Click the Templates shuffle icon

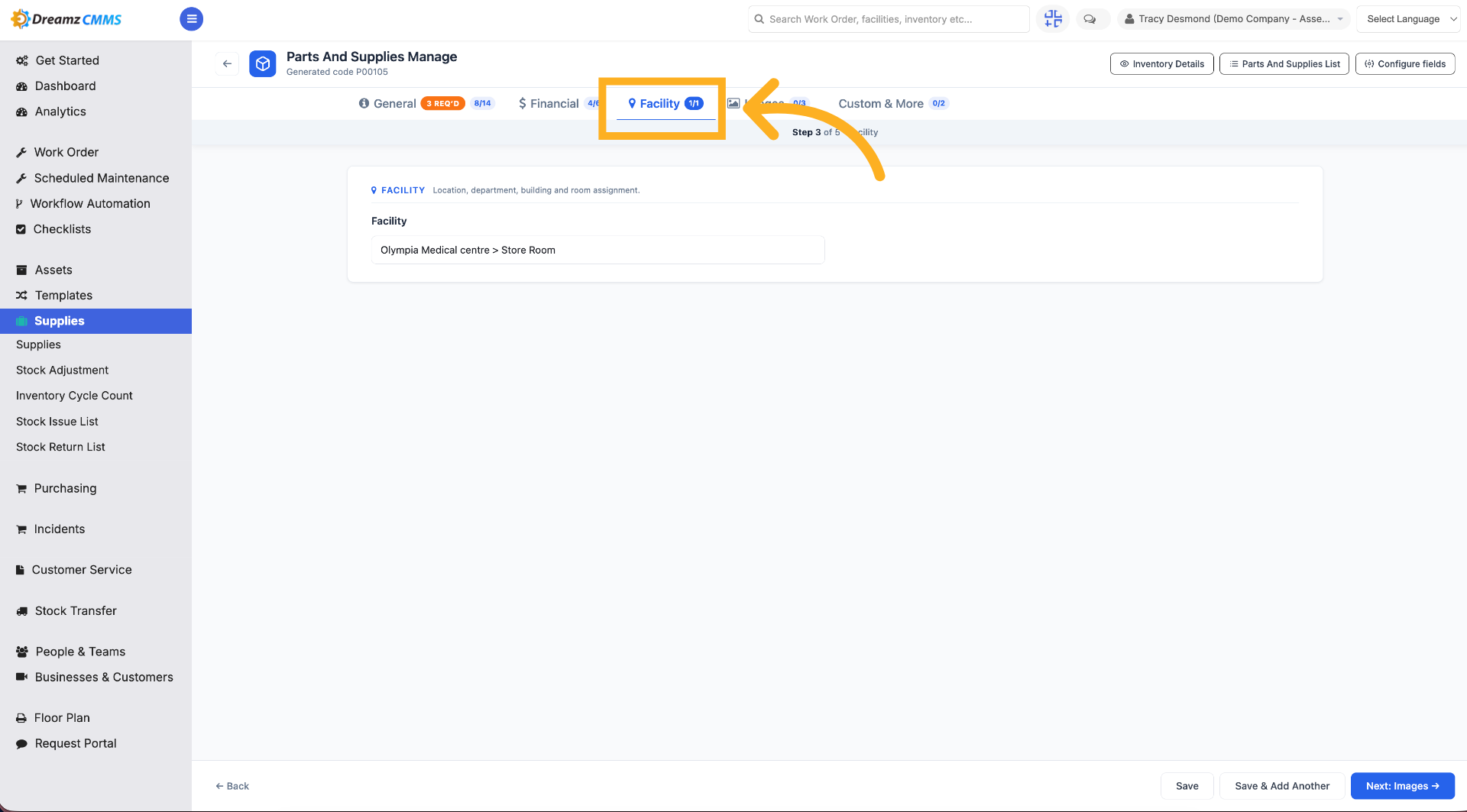pos(22,295)
